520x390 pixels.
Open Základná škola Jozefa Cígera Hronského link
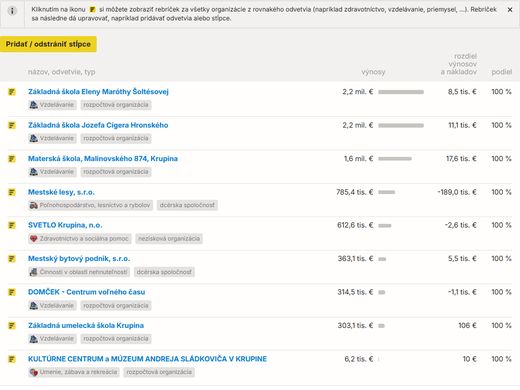point(98,125)
